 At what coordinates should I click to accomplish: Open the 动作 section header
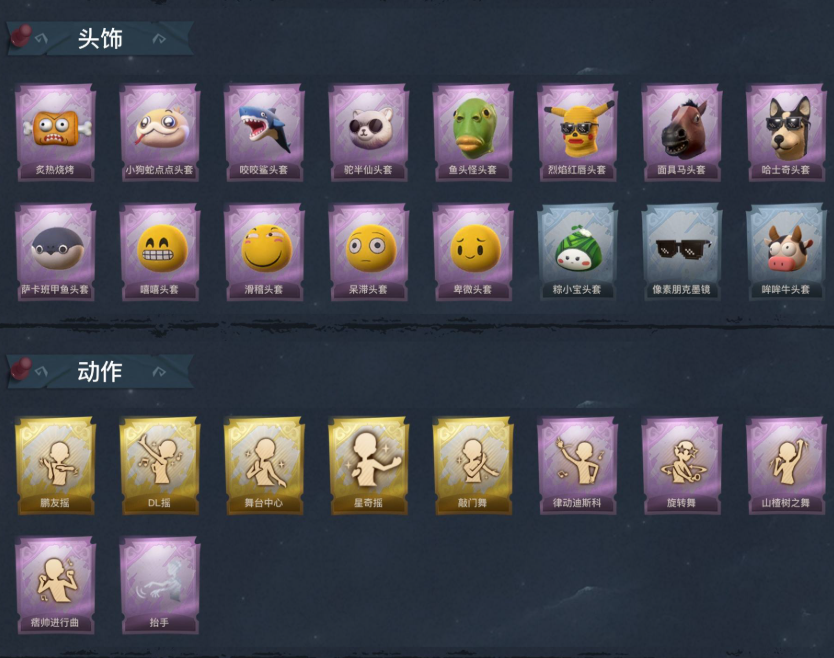coord(100,371)
